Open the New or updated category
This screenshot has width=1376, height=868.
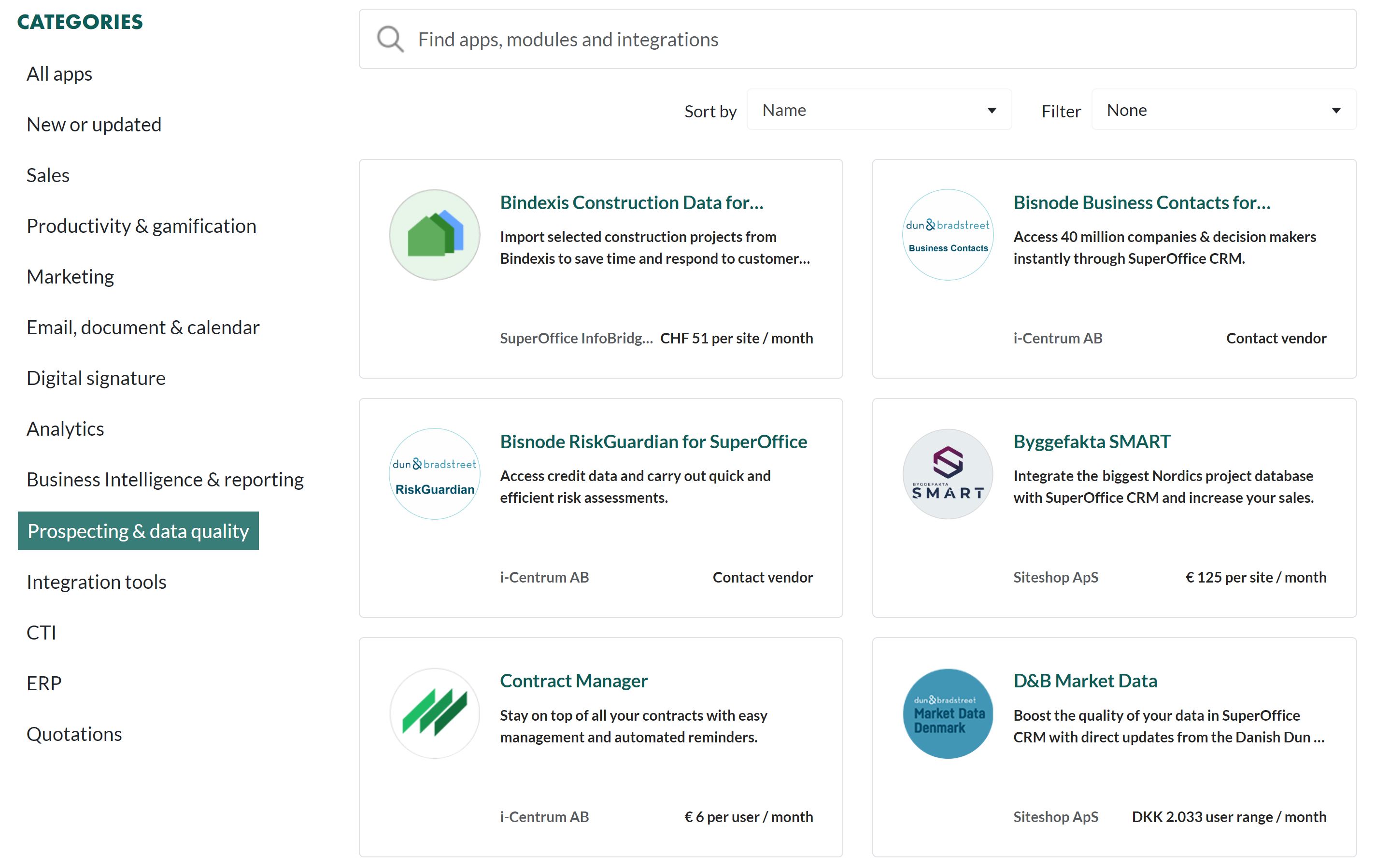[94, 124]
